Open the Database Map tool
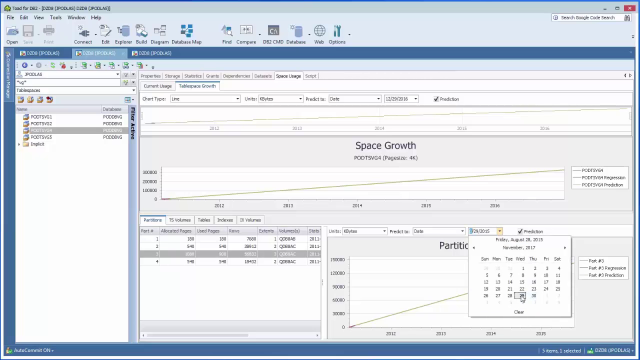The height and width of the screenshot is (360, 640). [187, 35]
